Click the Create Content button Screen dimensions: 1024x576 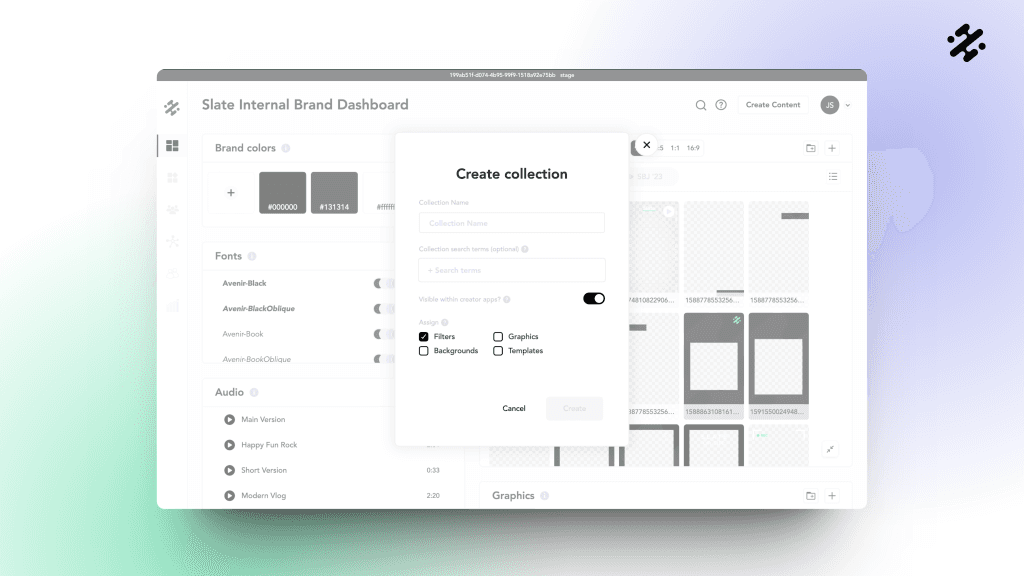[773, 104]
